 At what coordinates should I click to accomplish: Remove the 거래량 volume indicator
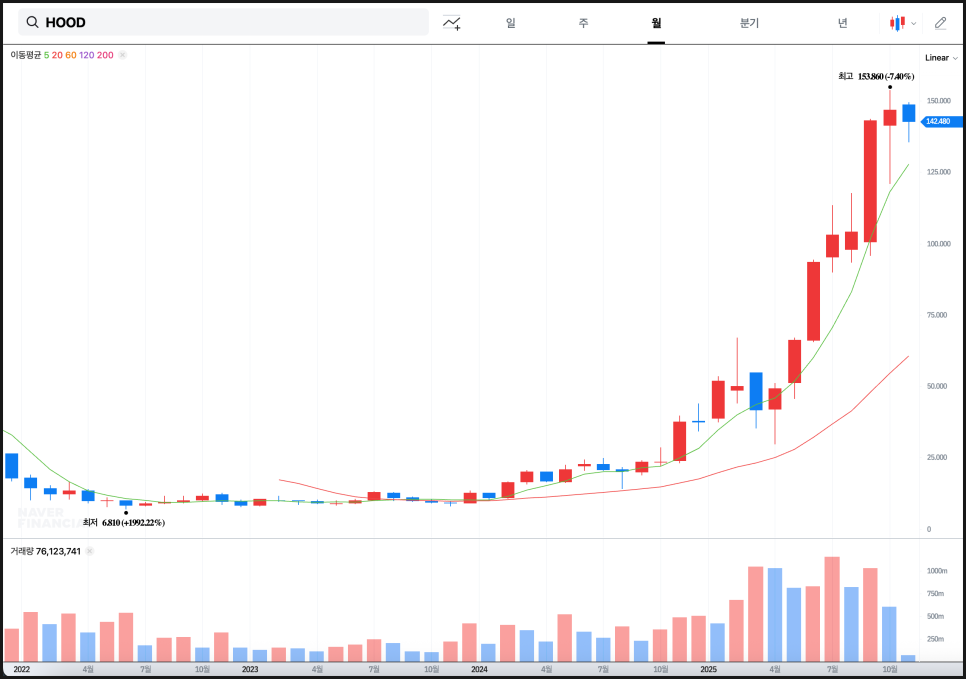(89, 551)
